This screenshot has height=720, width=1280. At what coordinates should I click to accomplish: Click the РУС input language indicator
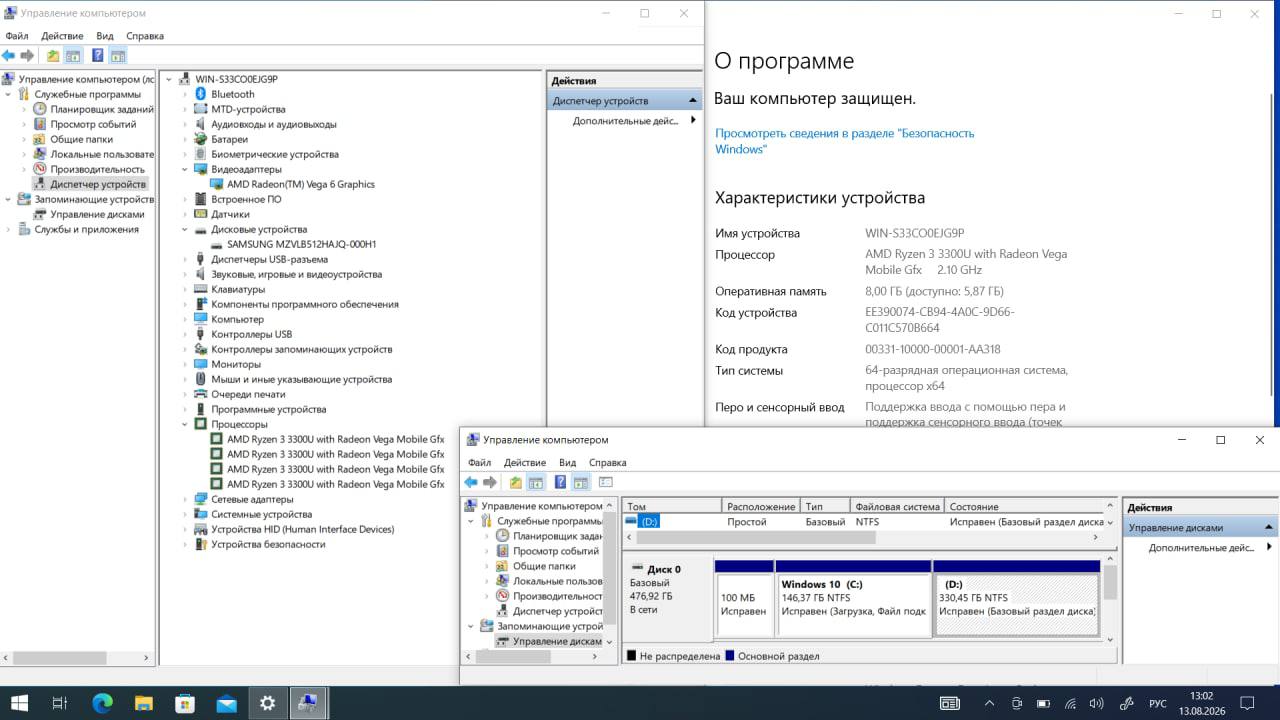coord(1157,704)
